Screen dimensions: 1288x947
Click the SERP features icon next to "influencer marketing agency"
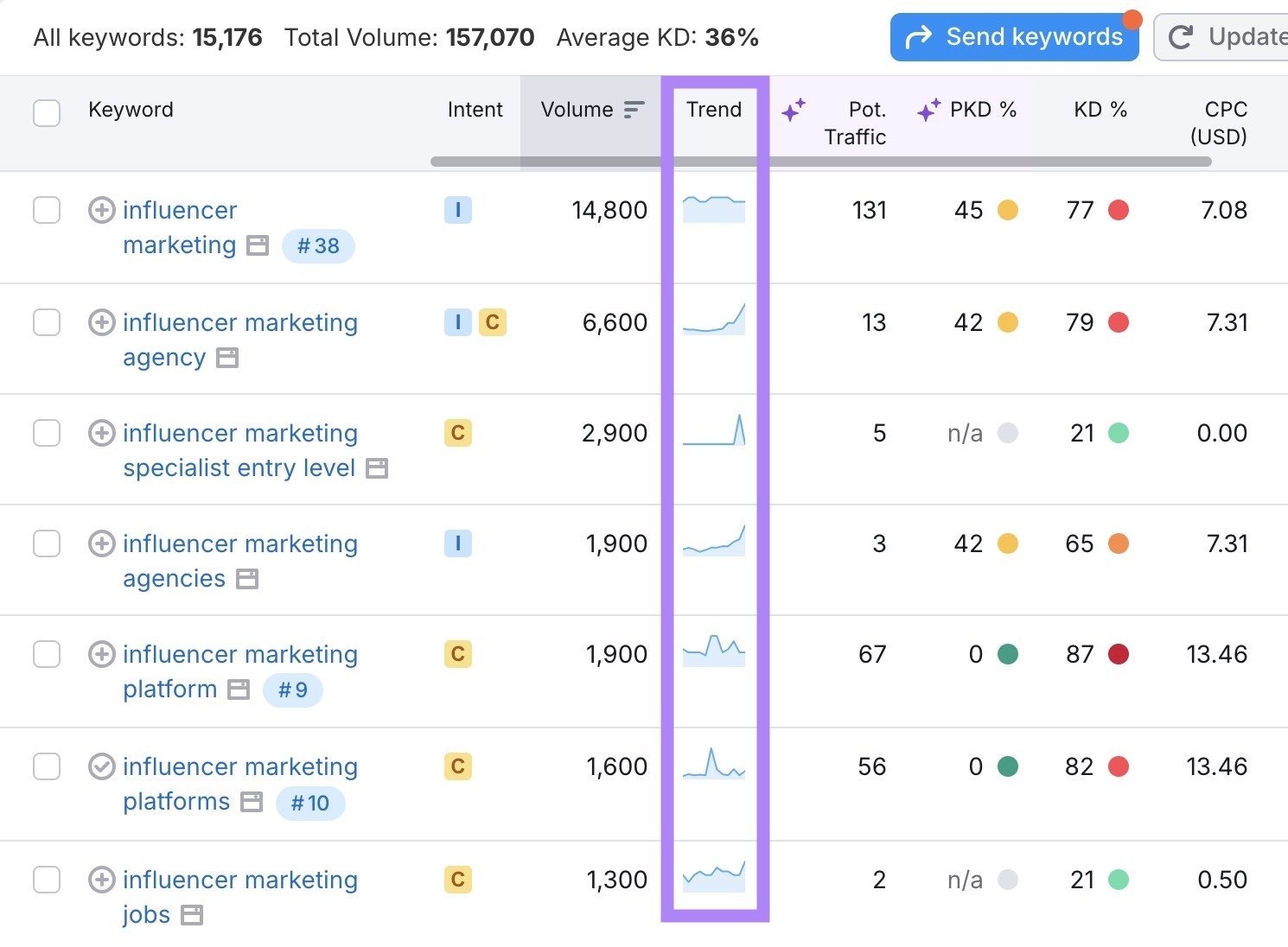click(x=226, y=358)
